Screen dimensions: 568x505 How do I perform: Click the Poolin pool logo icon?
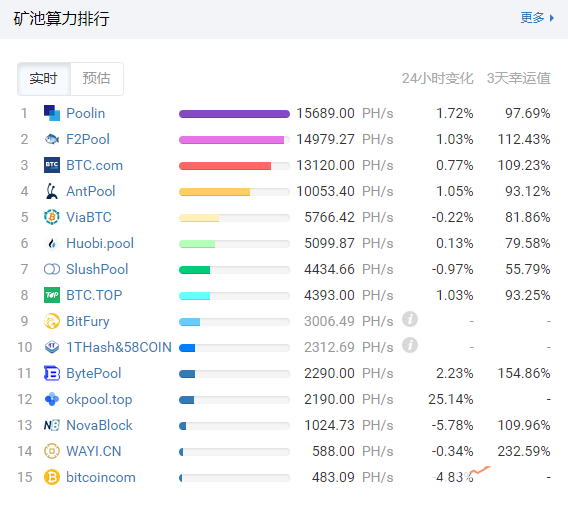click(52, 113)
